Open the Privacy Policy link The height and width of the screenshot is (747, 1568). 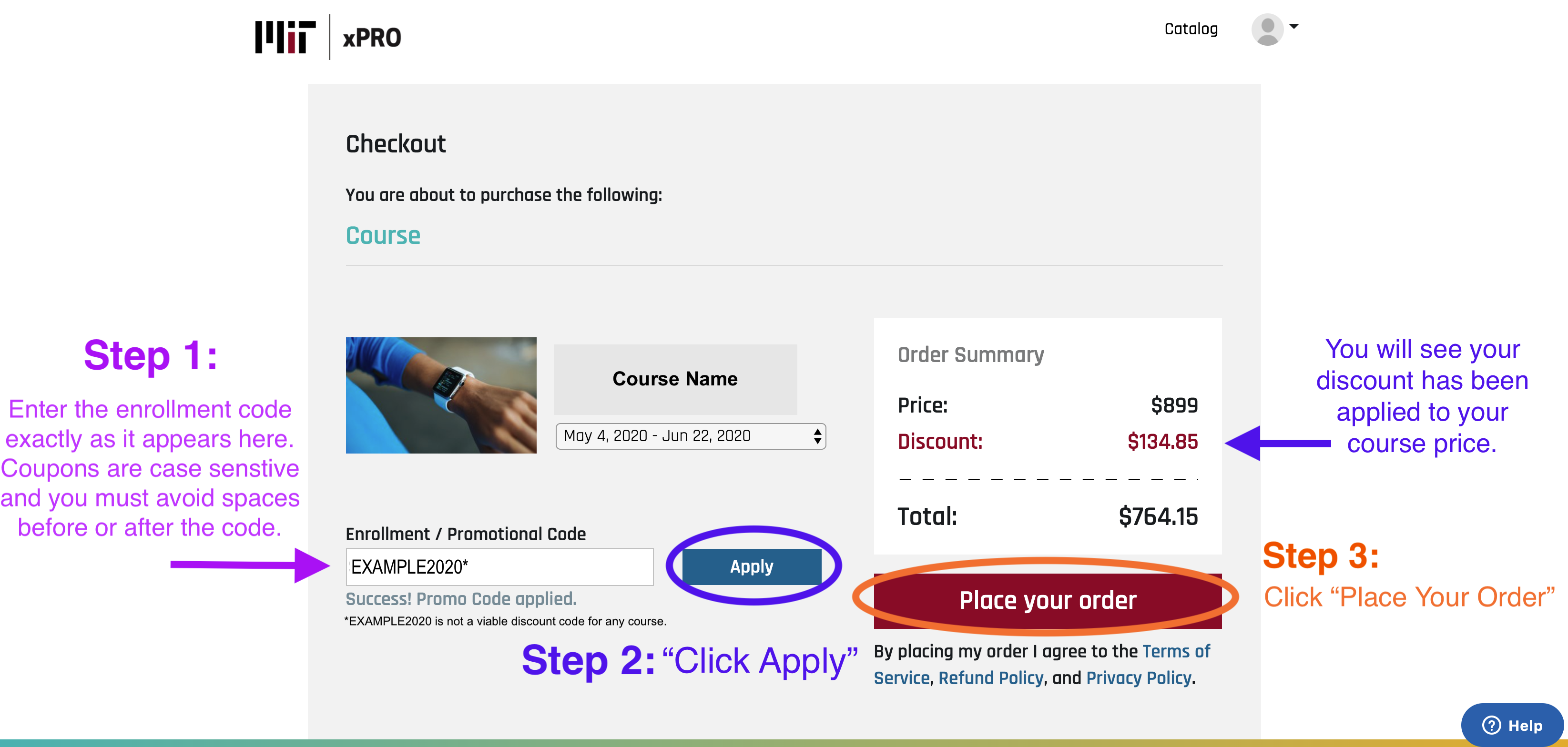point(1138,678)
